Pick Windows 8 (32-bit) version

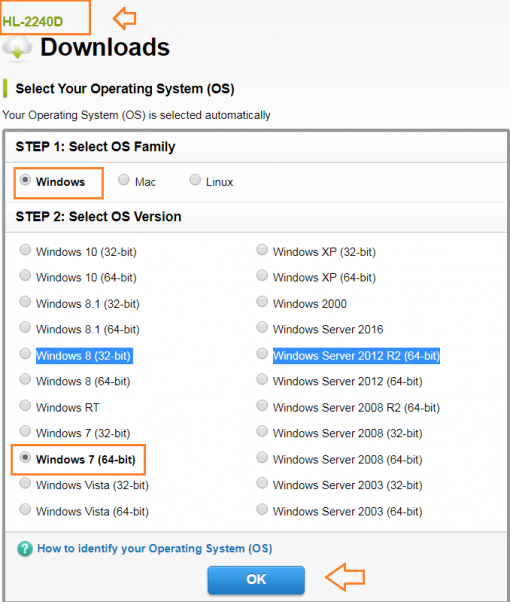coord(25,354)
